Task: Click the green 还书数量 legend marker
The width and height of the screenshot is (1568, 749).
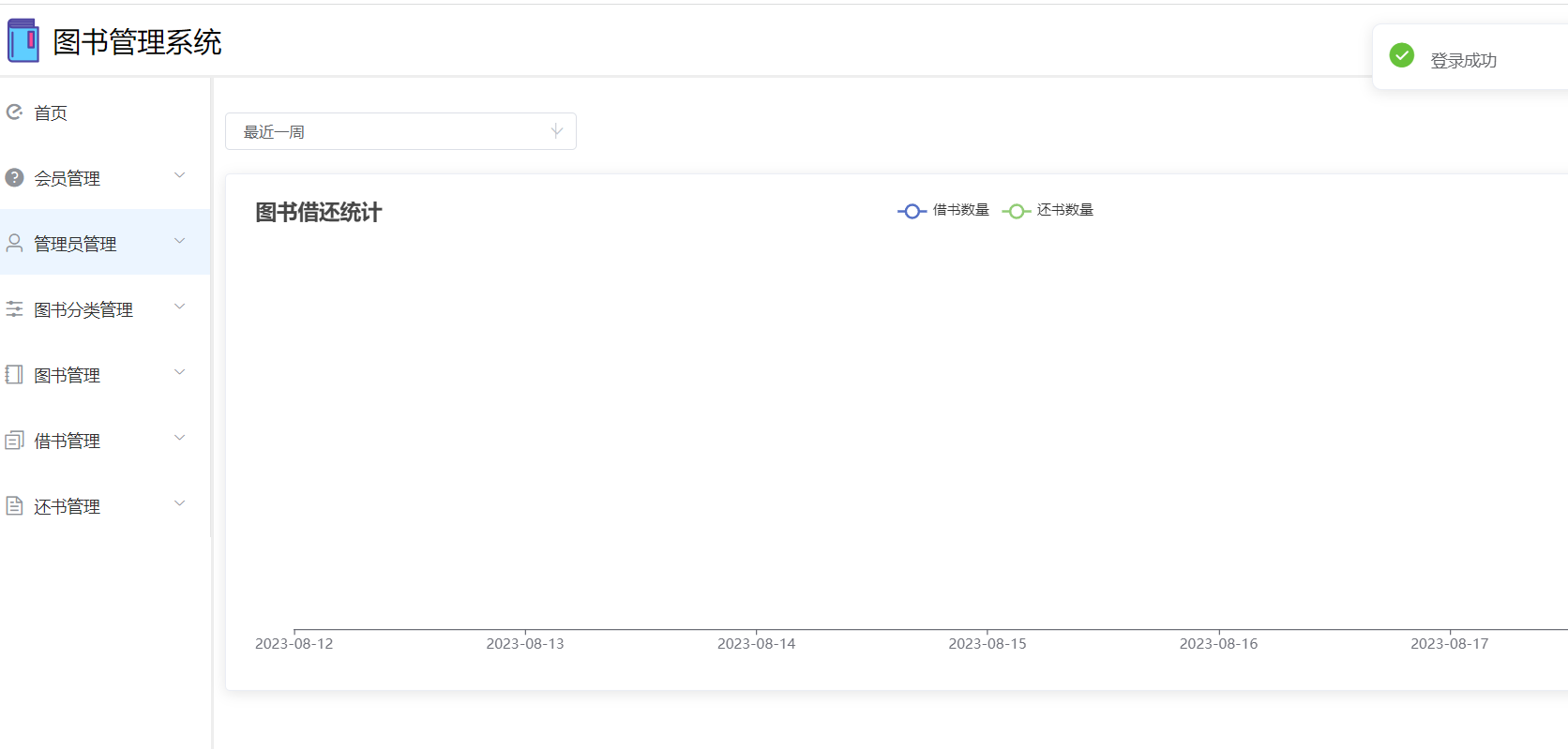Action: [x=1016, y=211]
